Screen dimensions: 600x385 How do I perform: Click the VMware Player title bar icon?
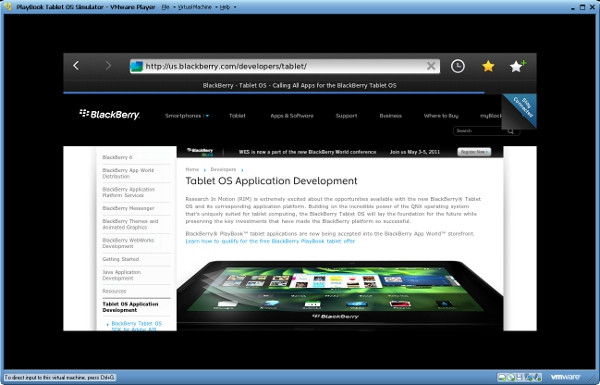point(8,7)
